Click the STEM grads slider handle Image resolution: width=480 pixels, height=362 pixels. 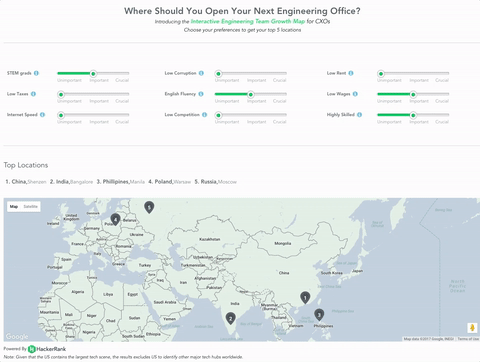pyautogui.click(x=93, y=73)
